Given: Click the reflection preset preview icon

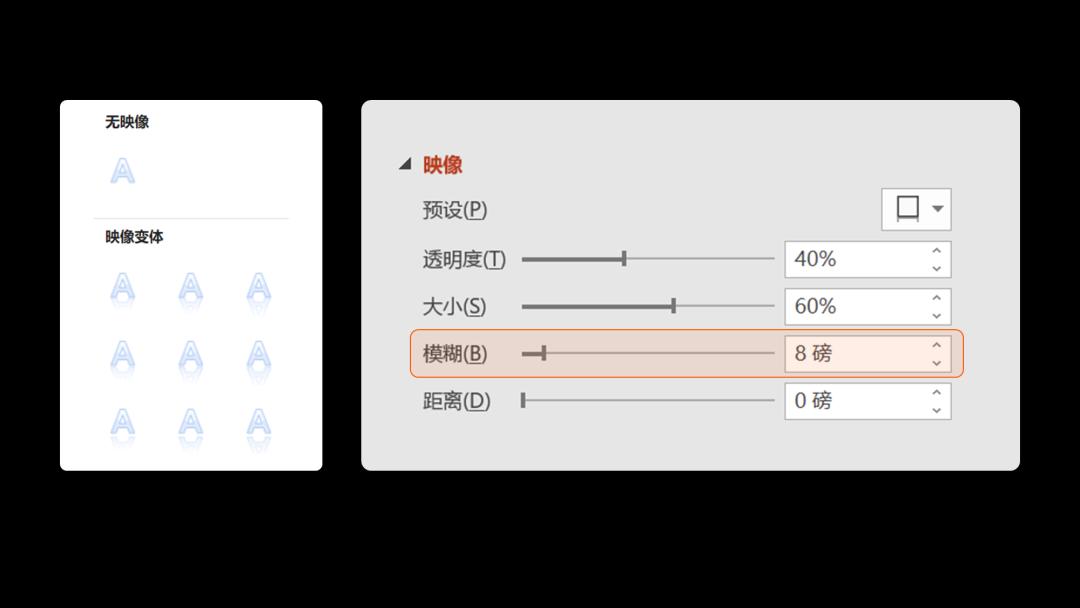Looking at the screenshot, I should point(906,209).
